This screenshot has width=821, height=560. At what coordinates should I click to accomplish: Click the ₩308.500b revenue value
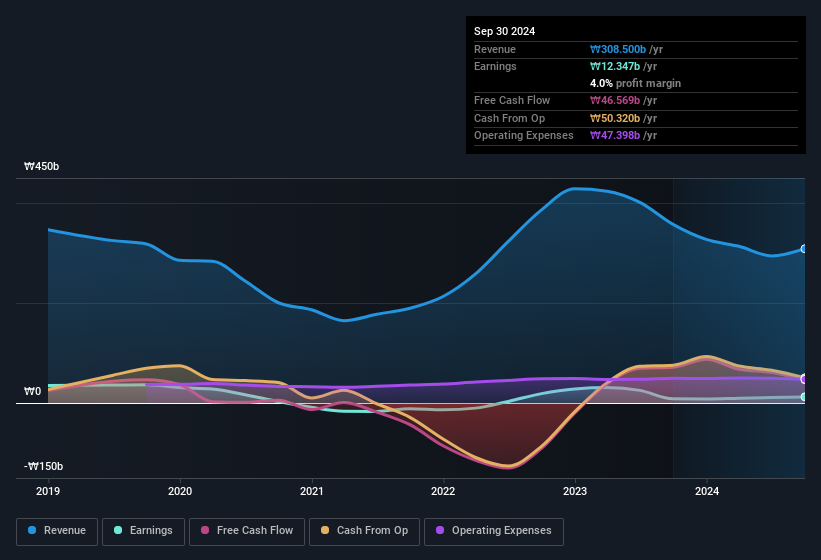tap(618, 49)
